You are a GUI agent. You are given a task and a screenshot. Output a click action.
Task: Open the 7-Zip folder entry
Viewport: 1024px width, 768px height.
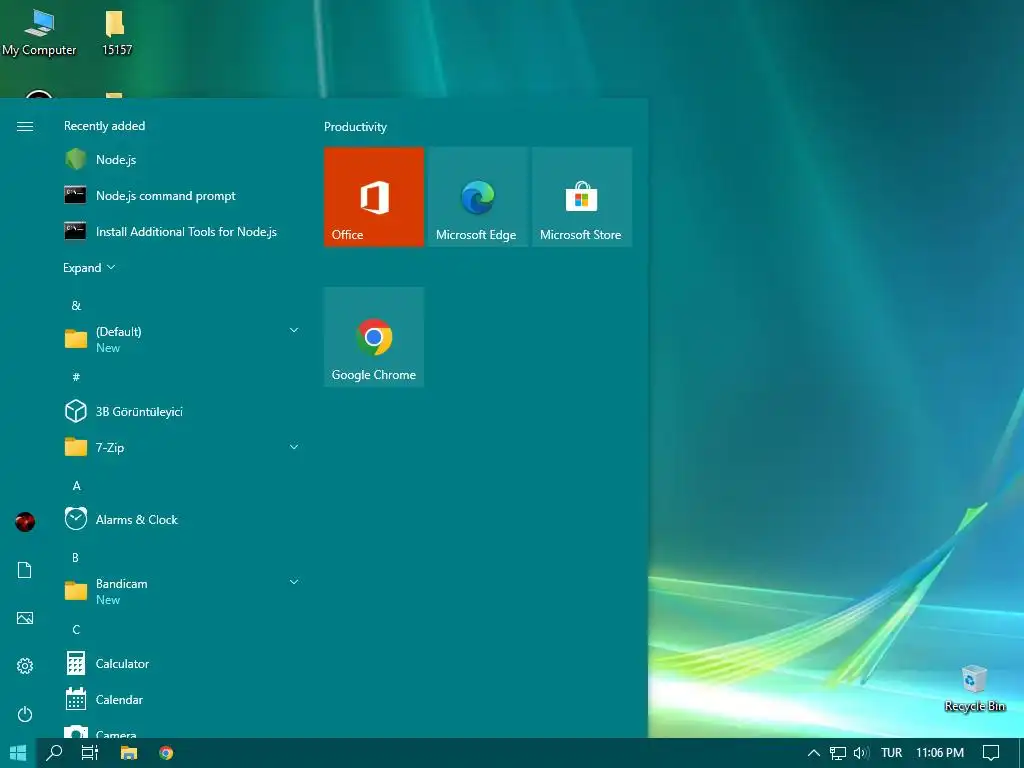[x=182, y=447]
